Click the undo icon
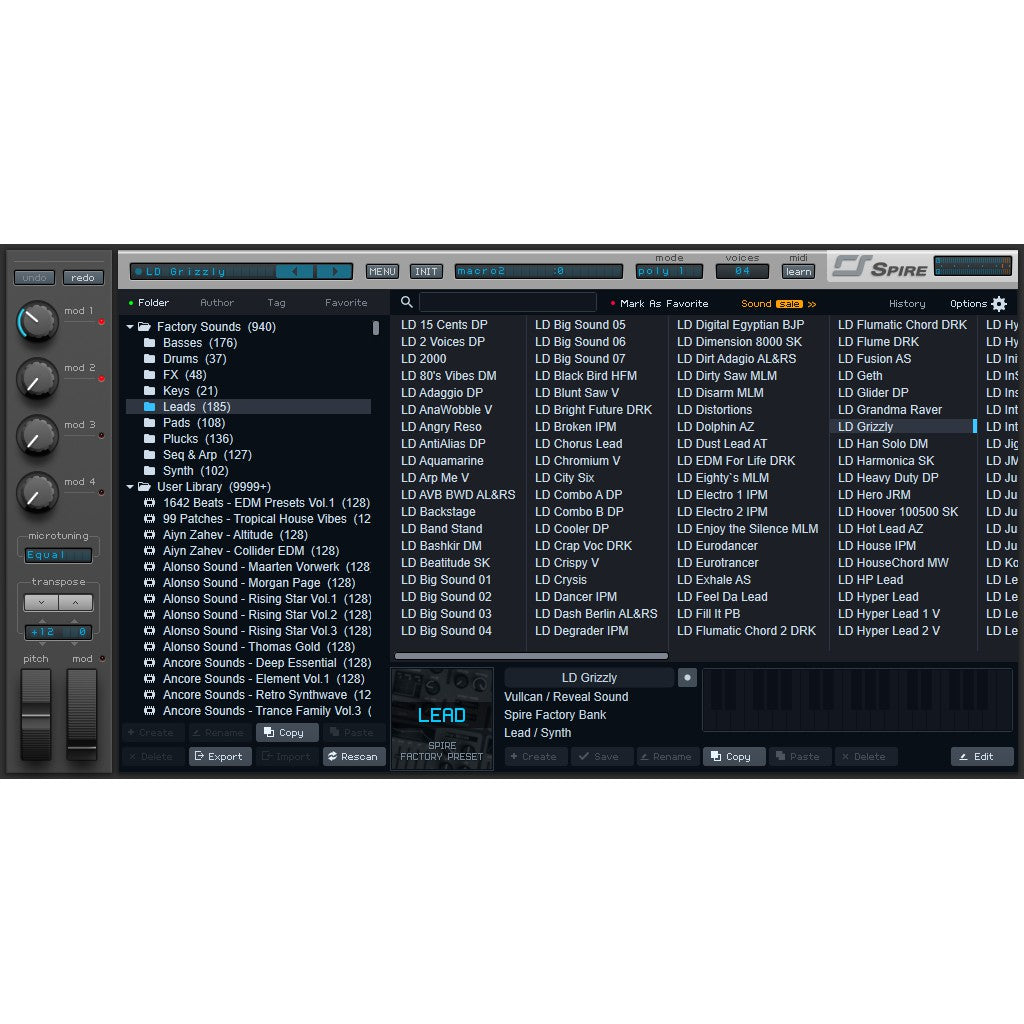This screenshot has width=1024, height=1024. pos(33,277)
